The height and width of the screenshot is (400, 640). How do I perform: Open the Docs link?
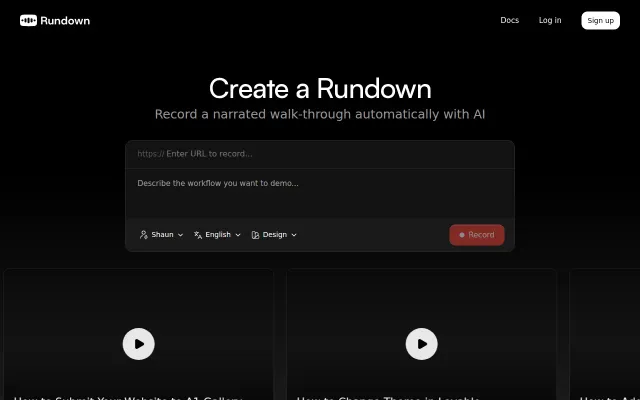[509, 20]
